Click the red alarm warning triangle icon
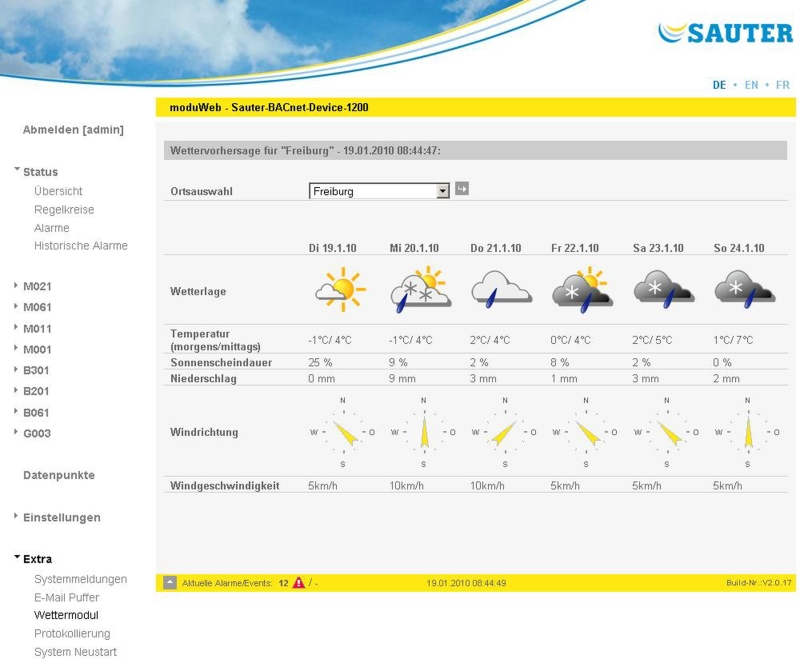 click(298, 582)
